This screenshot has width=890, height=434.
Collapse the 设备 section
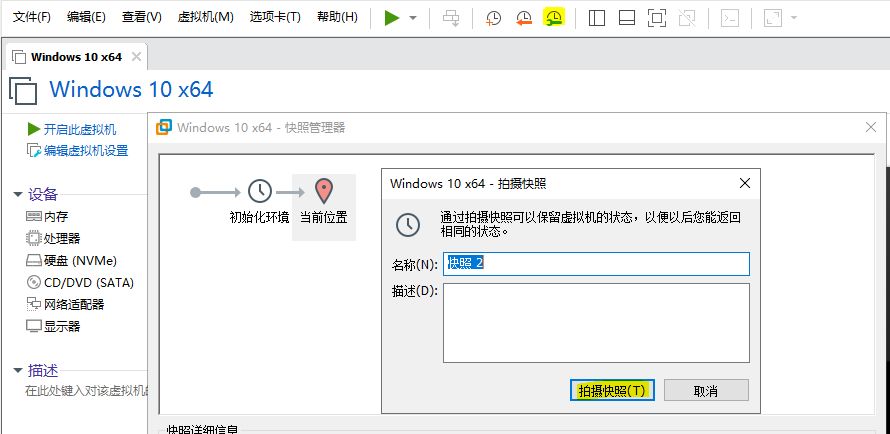click(x=18, y=194)
